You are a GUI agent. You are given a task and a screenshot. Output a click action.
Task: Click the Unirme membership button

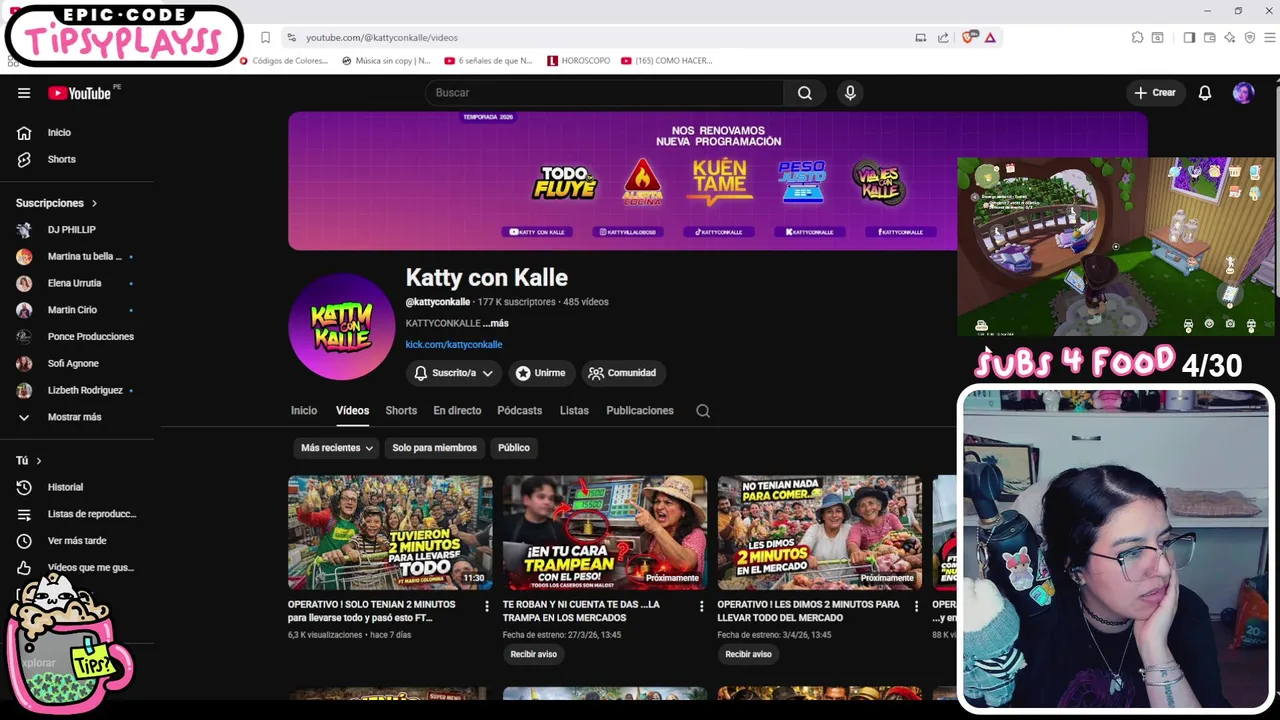(540, 373)
